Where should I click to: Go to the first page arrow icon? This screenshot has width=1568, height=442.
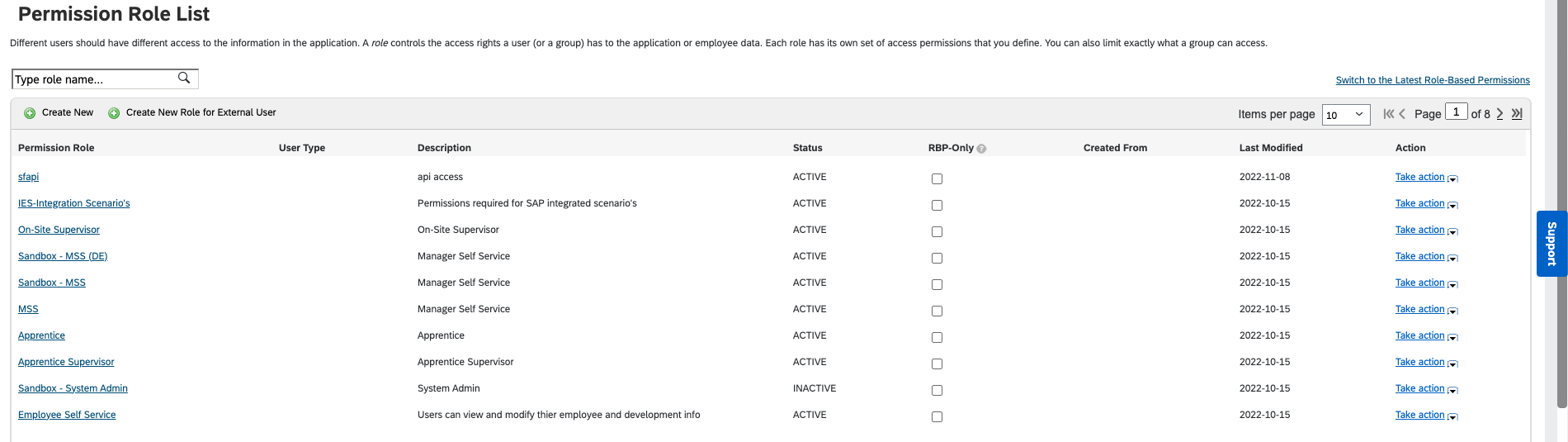1388,114
